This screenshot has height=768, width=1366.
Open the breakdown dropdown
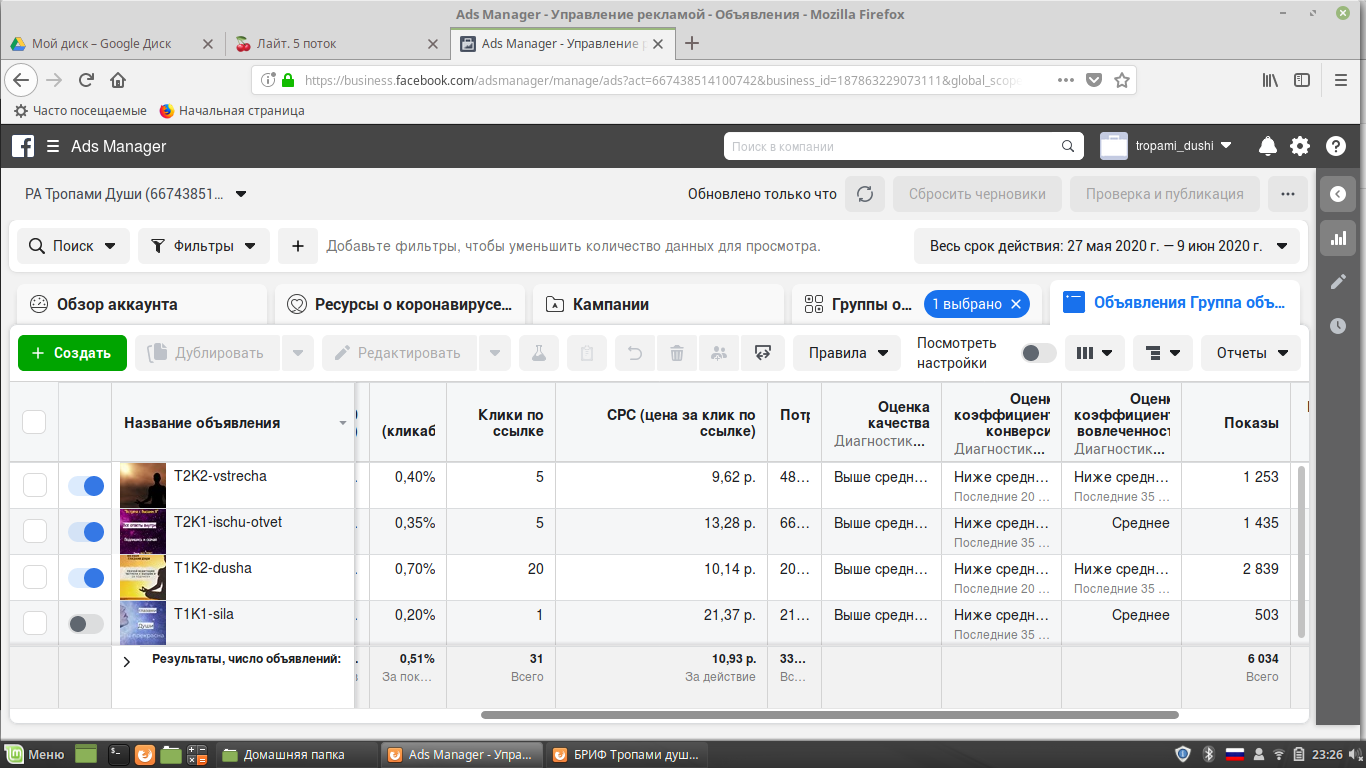point(1163,353)
